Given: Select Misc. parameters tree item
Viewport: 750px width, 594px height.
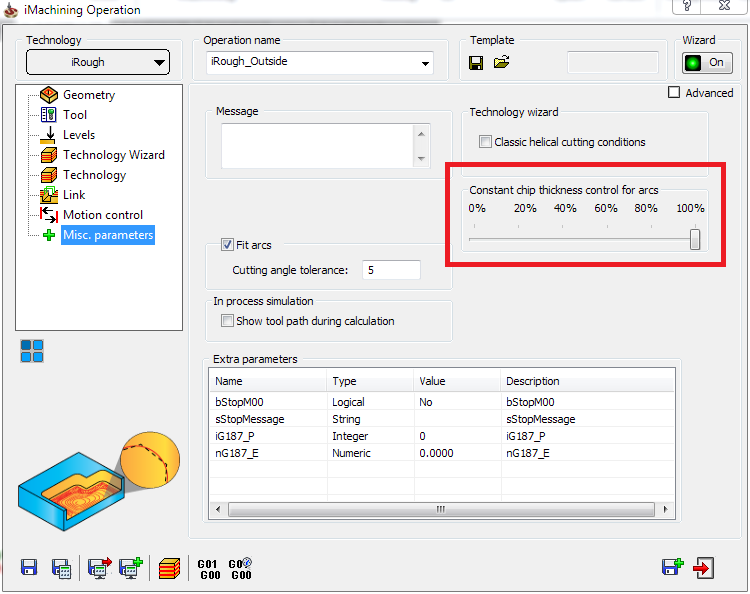Looking at the screenshot, I should coord(108,235).
